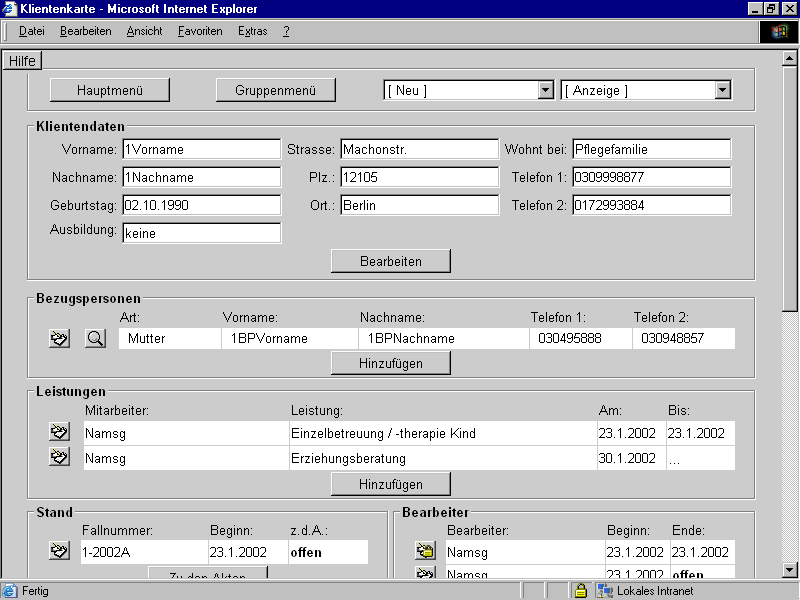This screenshot has width=800, height=600.
Task: Click the magnifier icon in Bezugspersonen
Action: point(95,338)
